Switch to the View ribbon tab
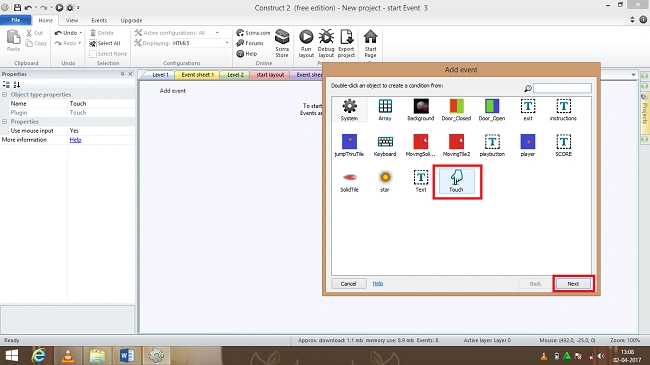650x365 pixels. pos(72,20)
